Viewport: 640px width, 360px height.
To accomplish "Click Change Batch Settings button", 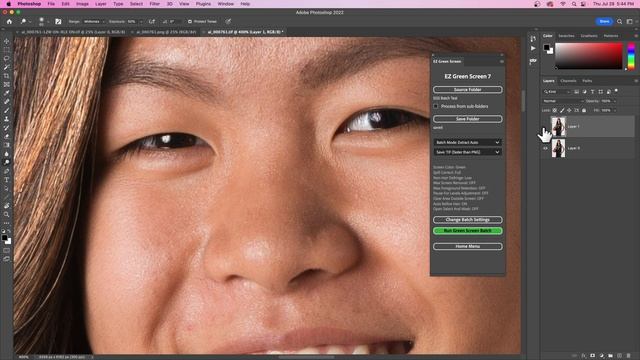I will point(467,220).
